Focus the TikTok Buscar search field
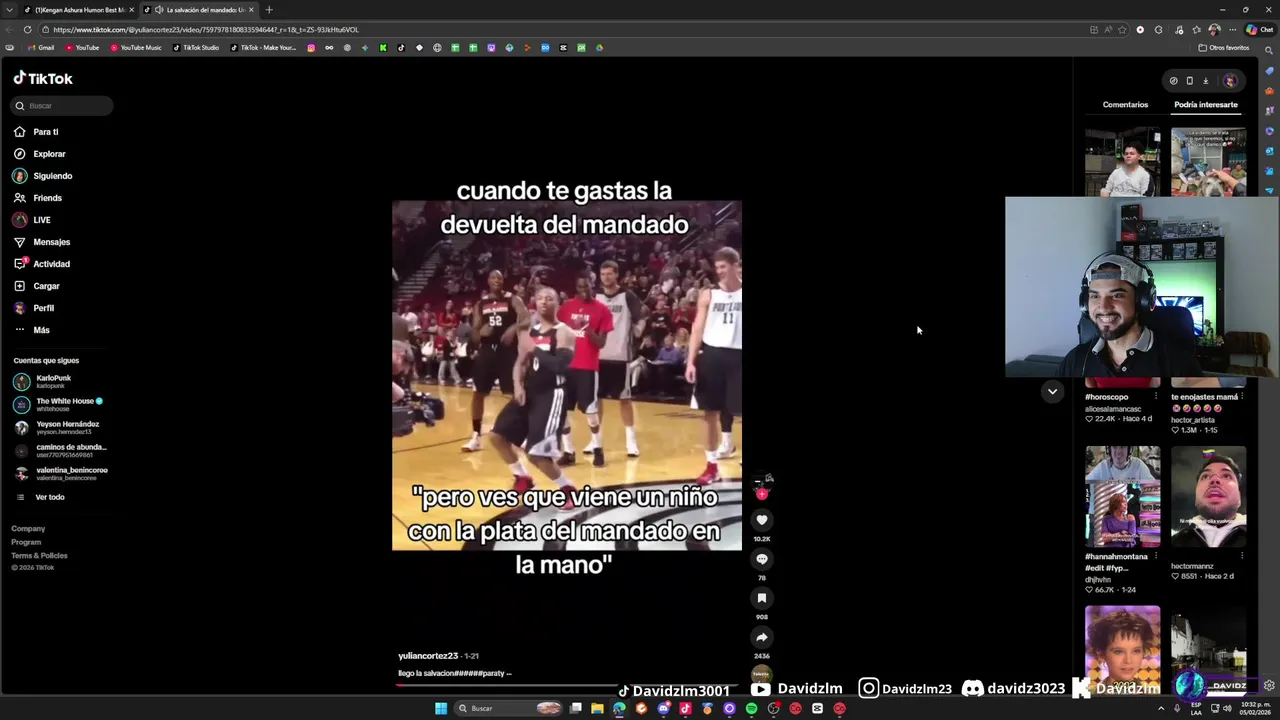The height and width of the screenshot is (720, 1280). pyautogui.click(x=63, y=106)
